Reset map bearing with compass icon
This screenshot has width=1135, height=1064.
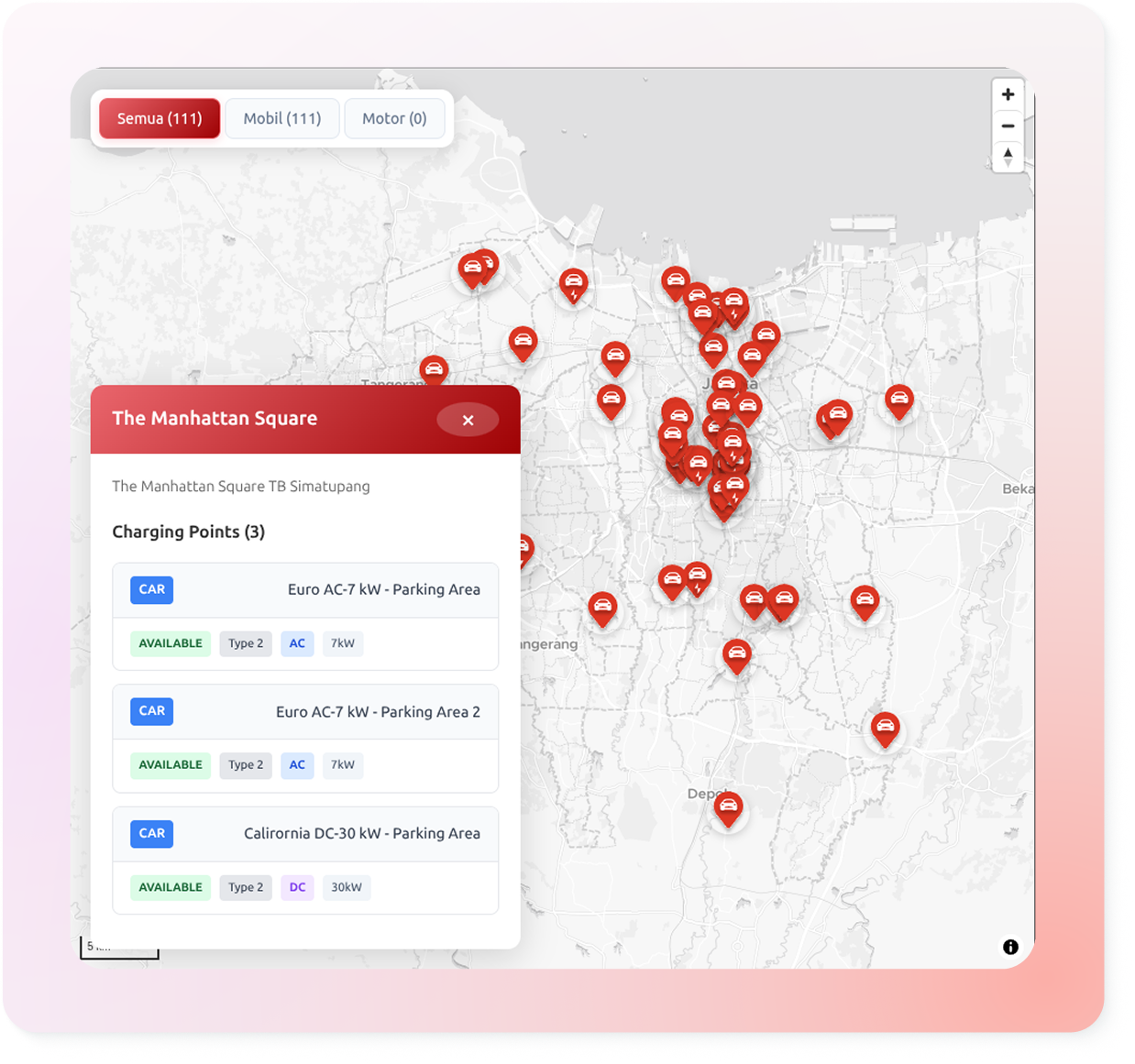pos(1008,157)
